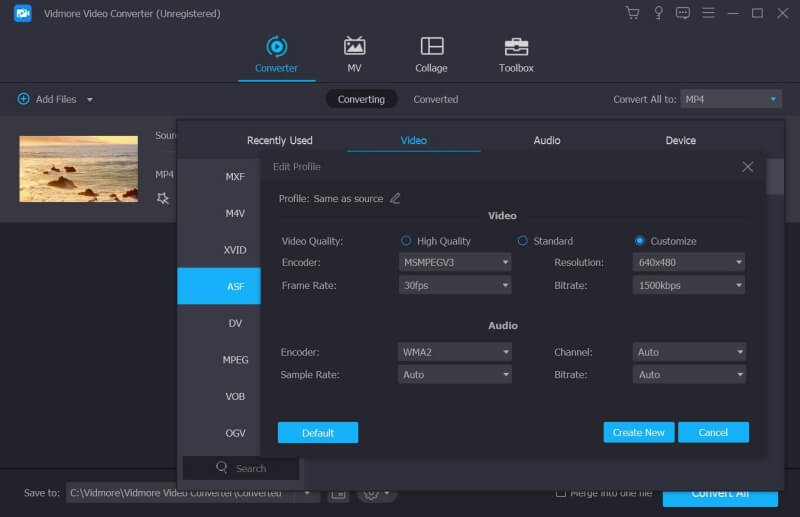Open the Resolution 640x480 dropdown
This screenshot has width=800, height=517.
coord(689,262)
